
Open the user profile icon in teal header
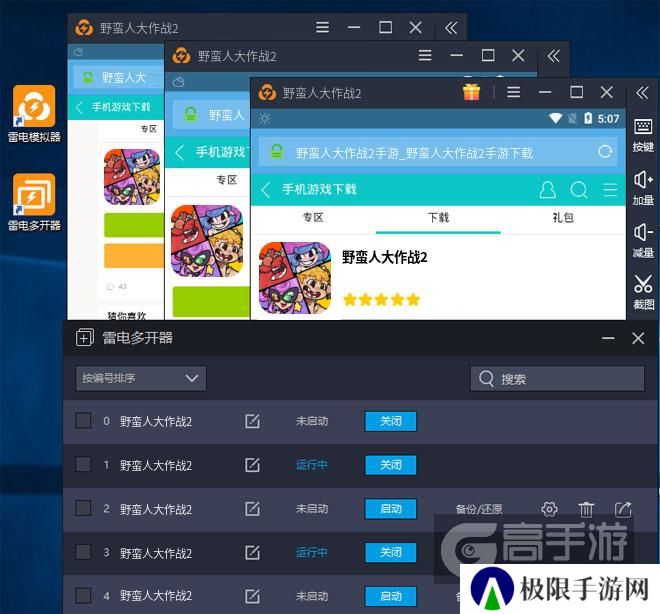(548, 190)
